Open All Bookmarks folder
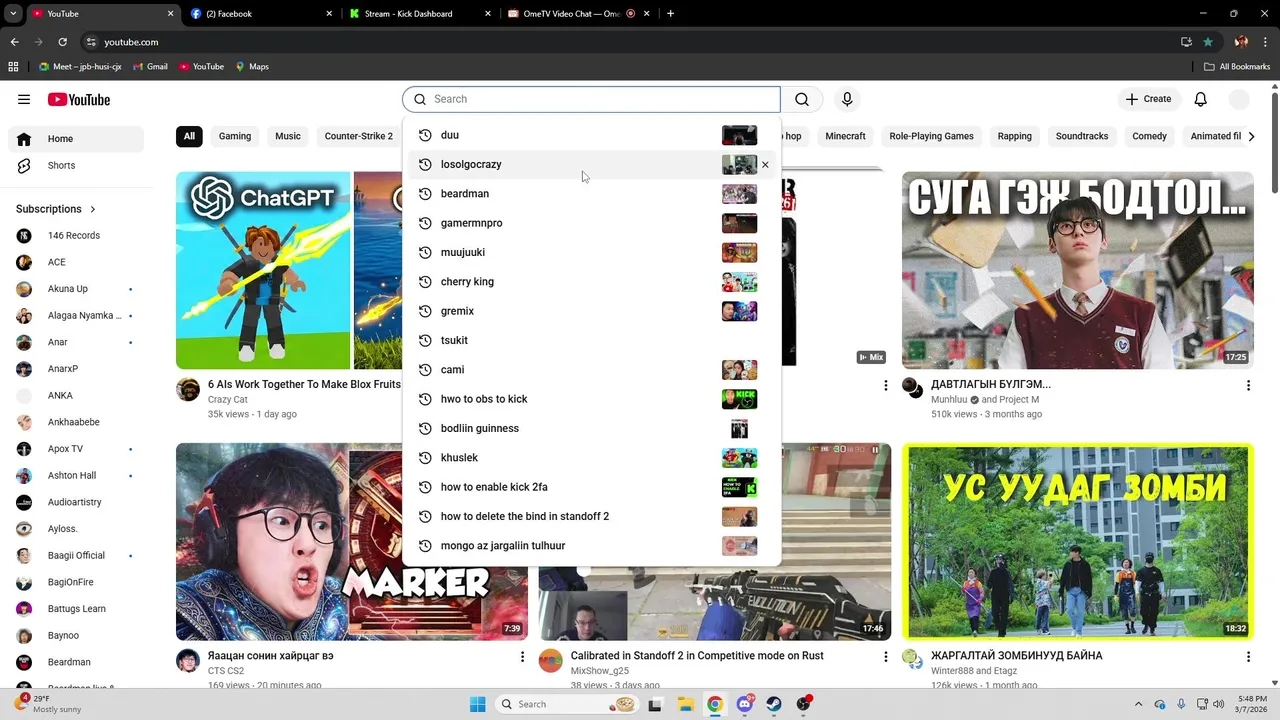The width and height of the screenshot is (1280, 720). (1237, 66)
